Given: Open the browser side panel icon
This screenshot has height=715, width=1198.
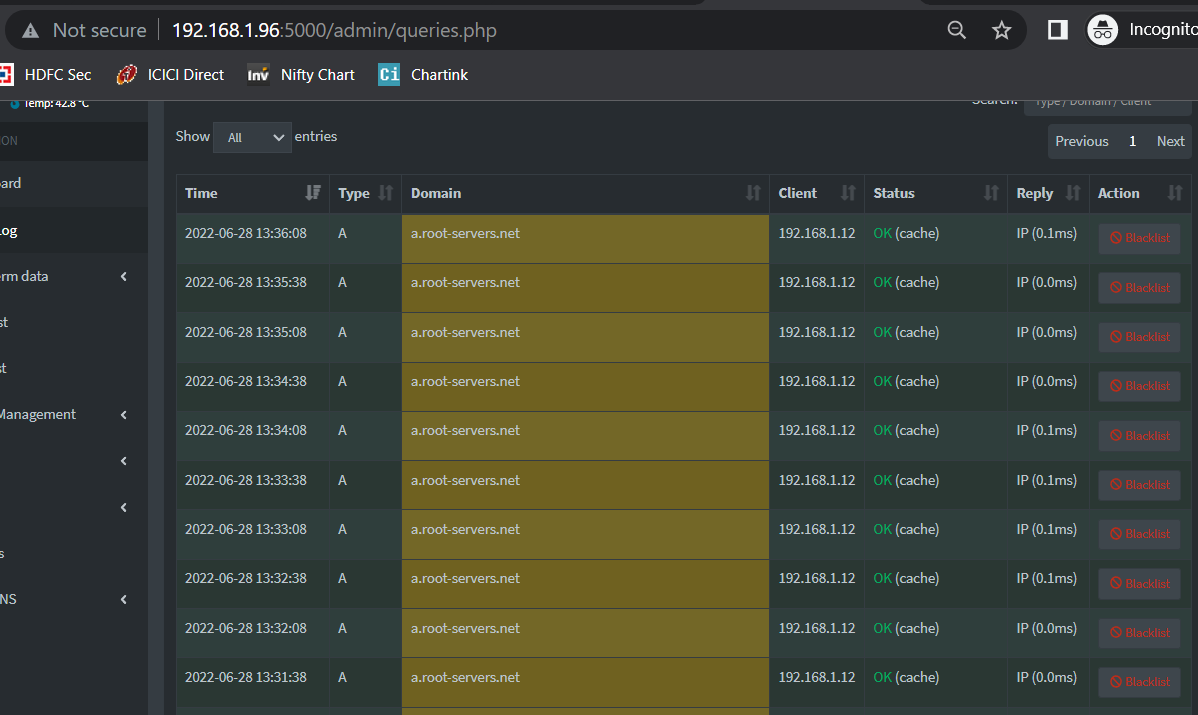Looking at the screenshot, I should [x=1057, y=30].
